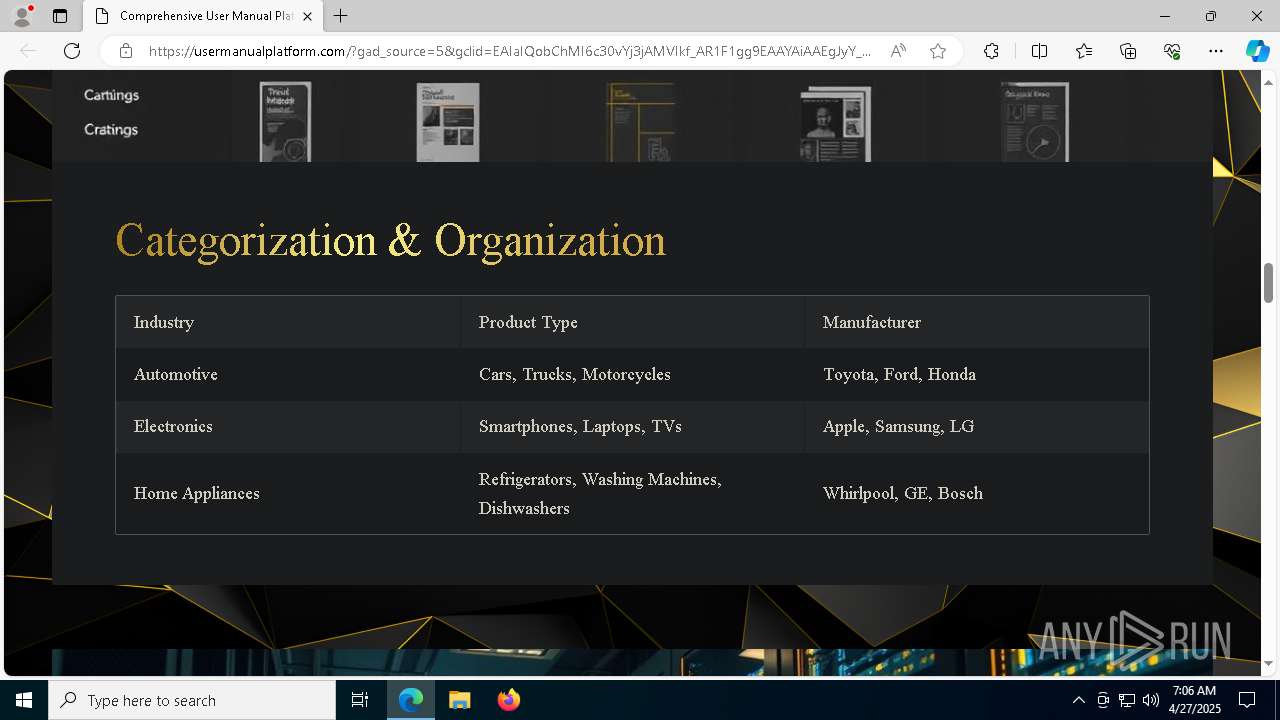The height and width of the screenshot is (720, 1280).
Task: Click the page vertical scrollbar thumb
Action: [1269, 281]
